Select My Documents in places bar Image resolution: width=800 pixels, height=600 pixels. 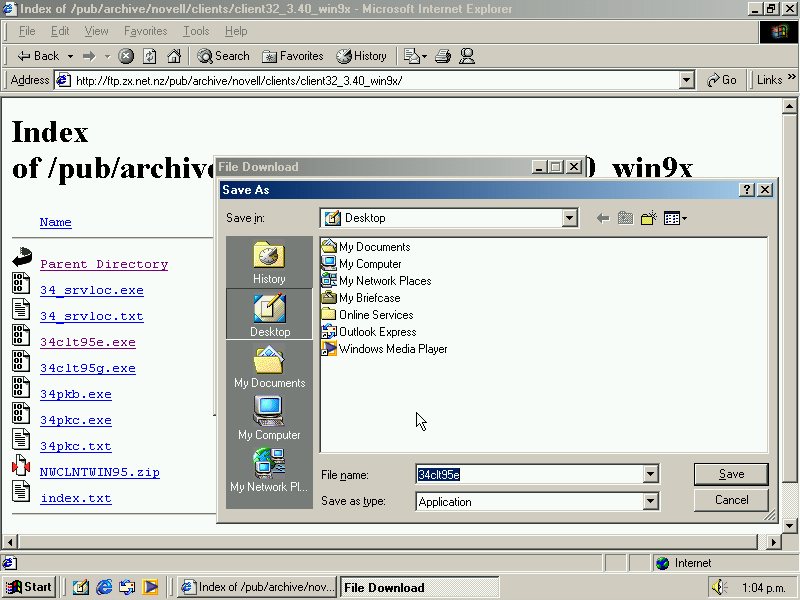[x=269, y=366]
